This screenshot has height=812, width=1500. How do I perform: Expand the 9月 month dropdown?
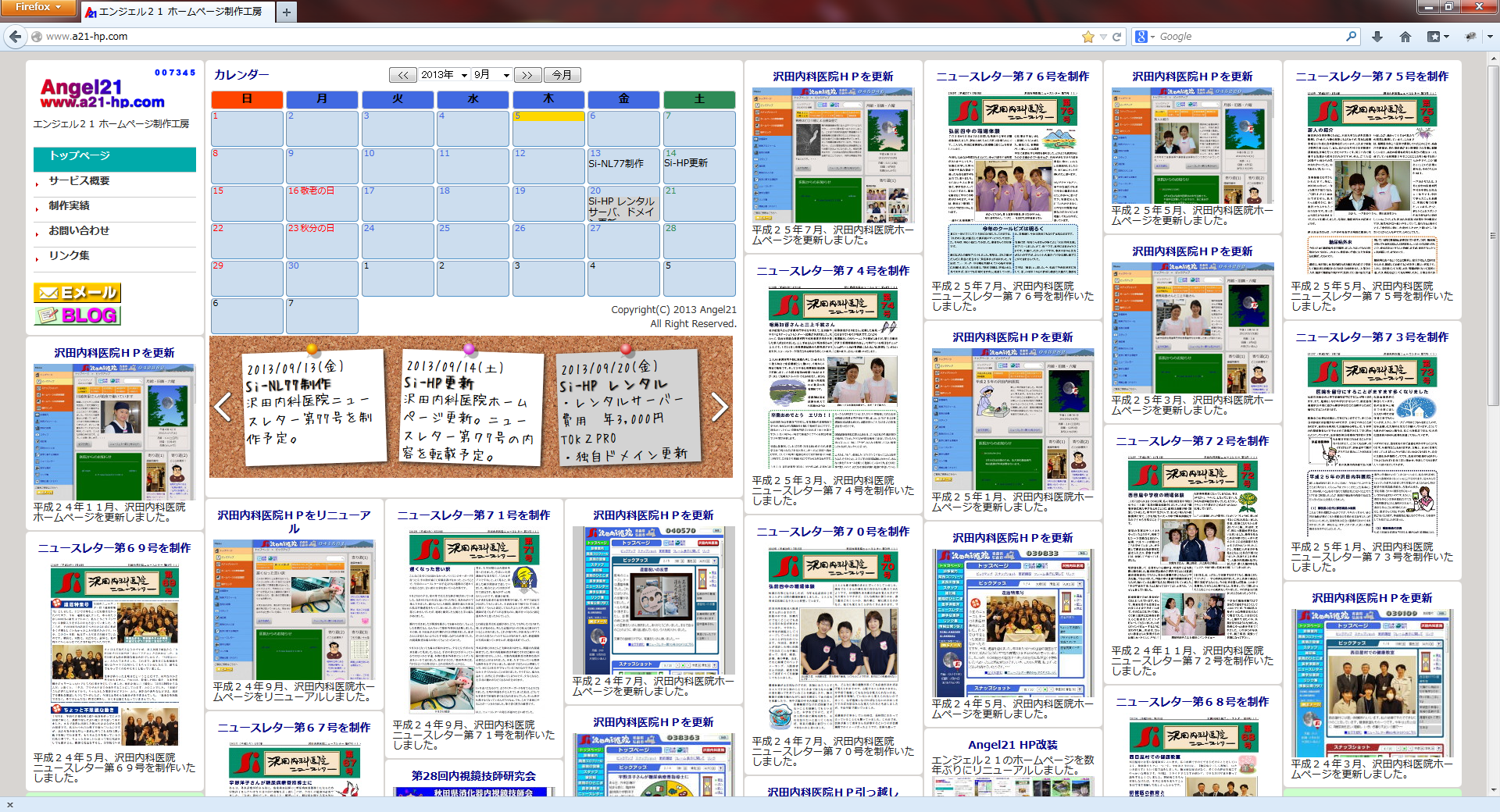click(x=491, y=75)
